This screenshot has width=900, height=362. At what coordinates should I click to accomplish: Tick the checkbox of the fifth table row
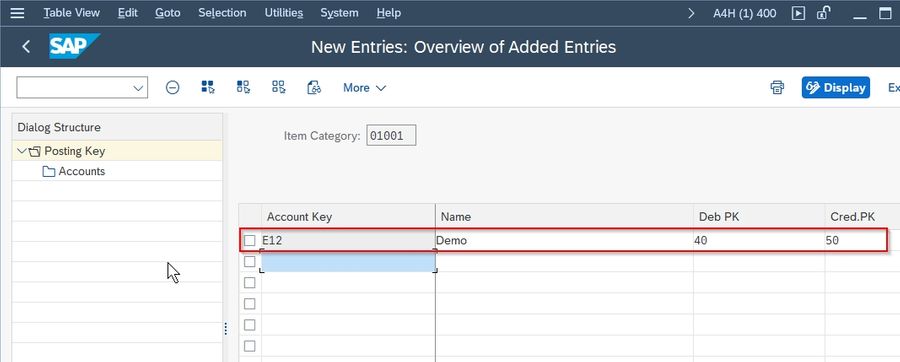point(250,325)
